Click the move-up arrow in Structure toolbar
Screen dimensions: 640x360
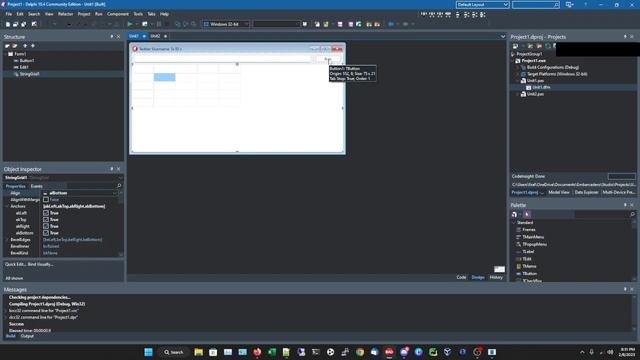(x=25, y=46)
